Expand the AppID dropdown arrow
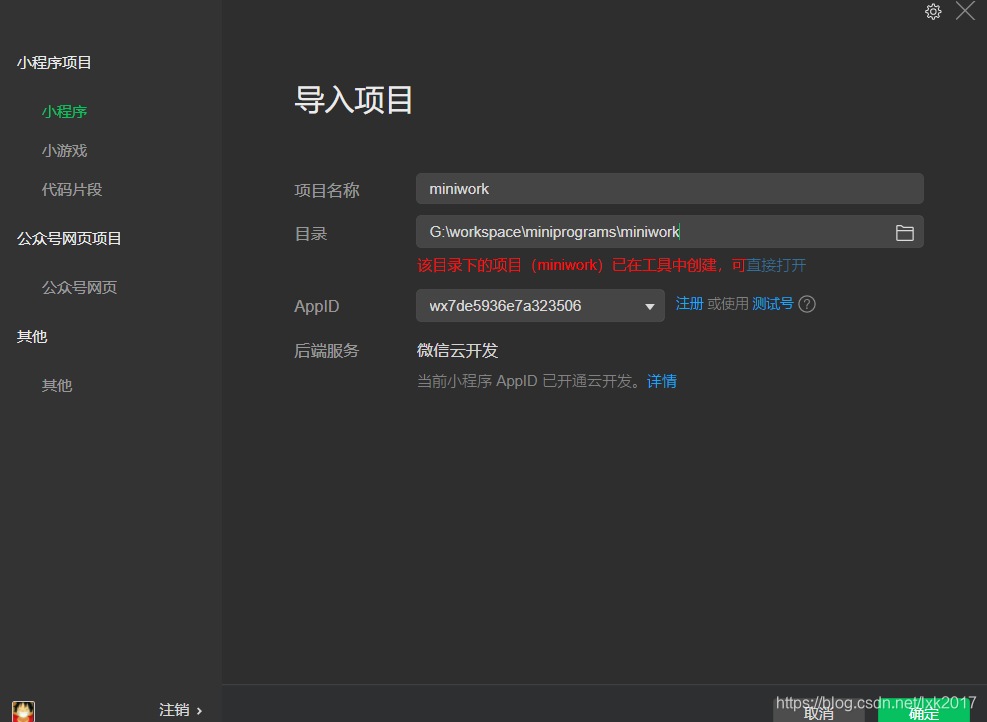Viewport: 987px width, 722px height. 650,307
